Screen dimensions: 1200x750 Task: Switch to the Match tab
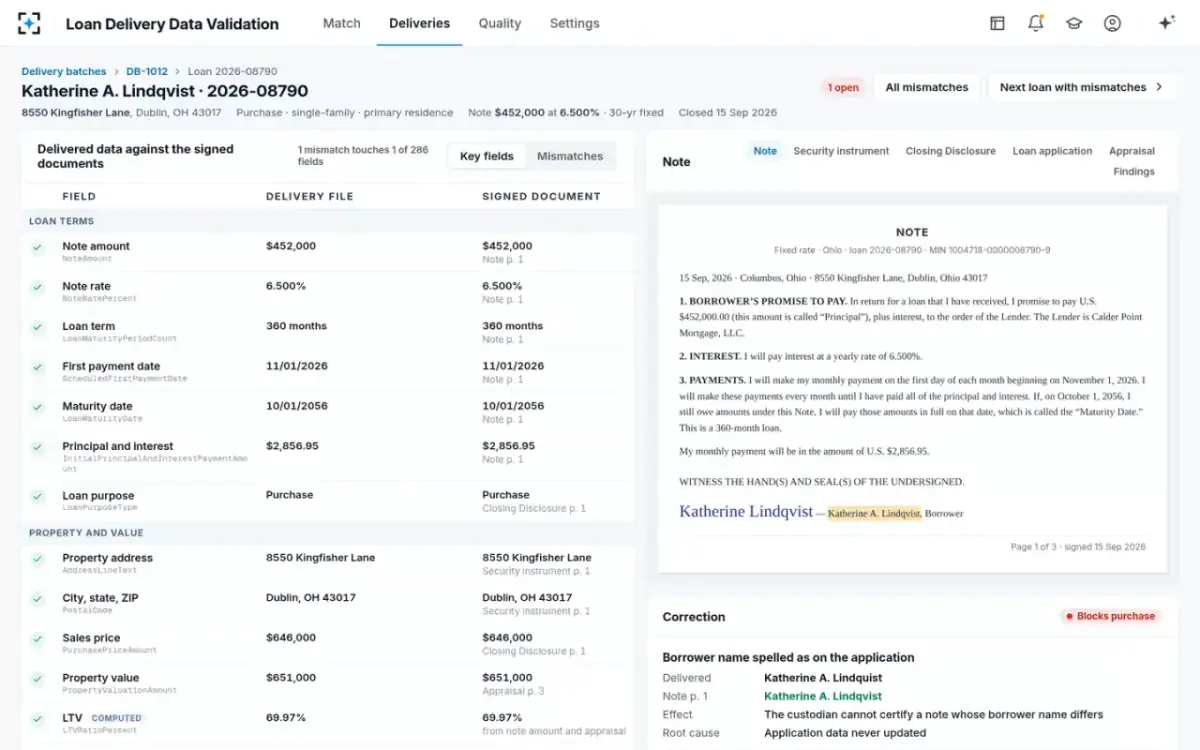pyautogui.click(x=341, y=23)
